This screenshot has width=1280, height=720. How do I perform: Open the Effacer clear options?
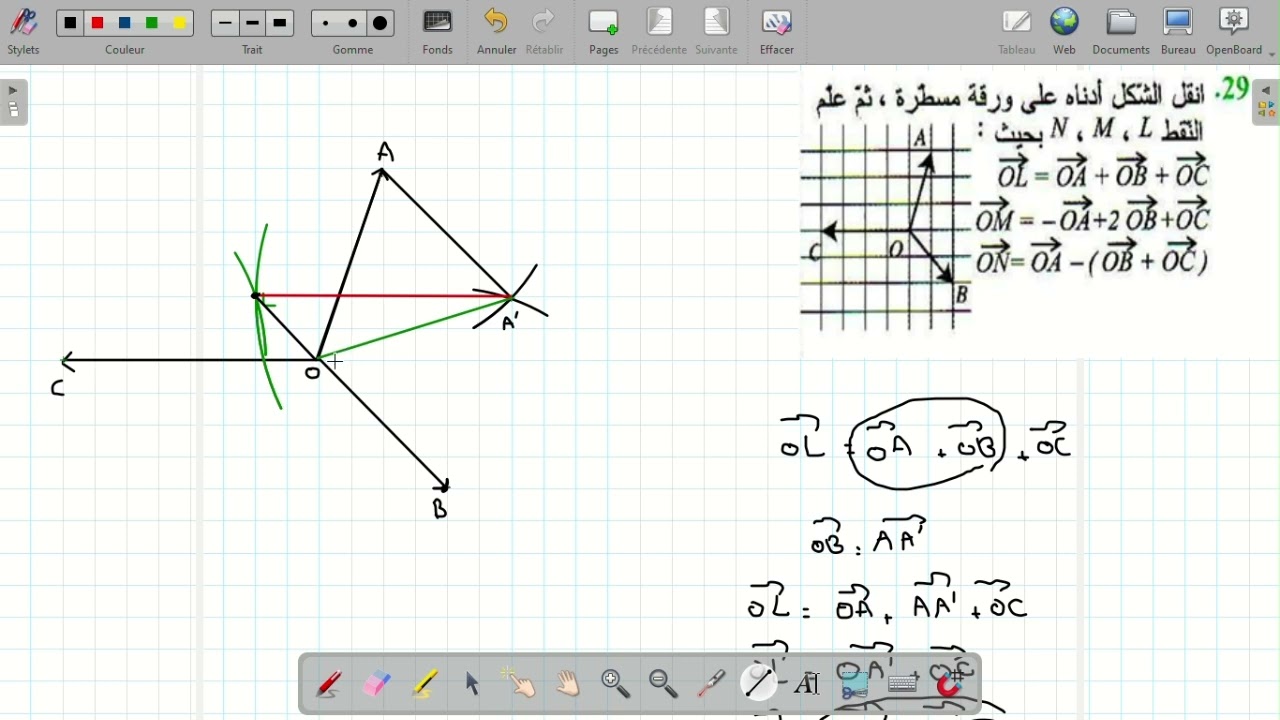(x=777, y=32)
